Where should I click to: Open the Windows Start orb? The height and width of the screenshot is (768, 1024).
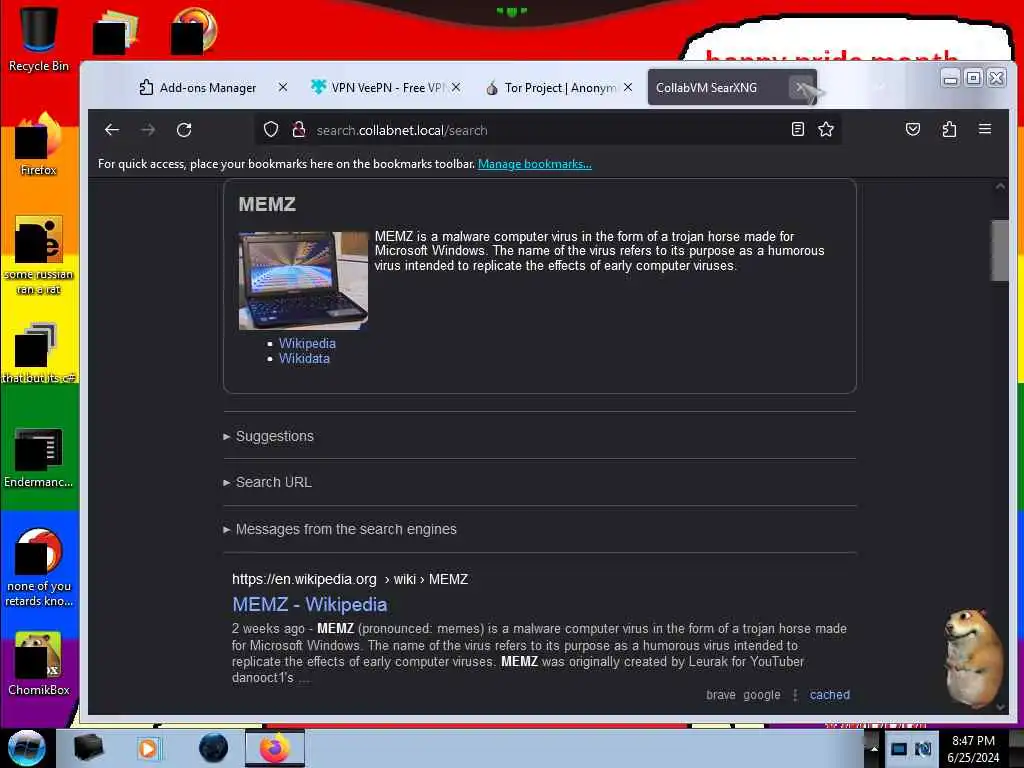pos(26,748)
